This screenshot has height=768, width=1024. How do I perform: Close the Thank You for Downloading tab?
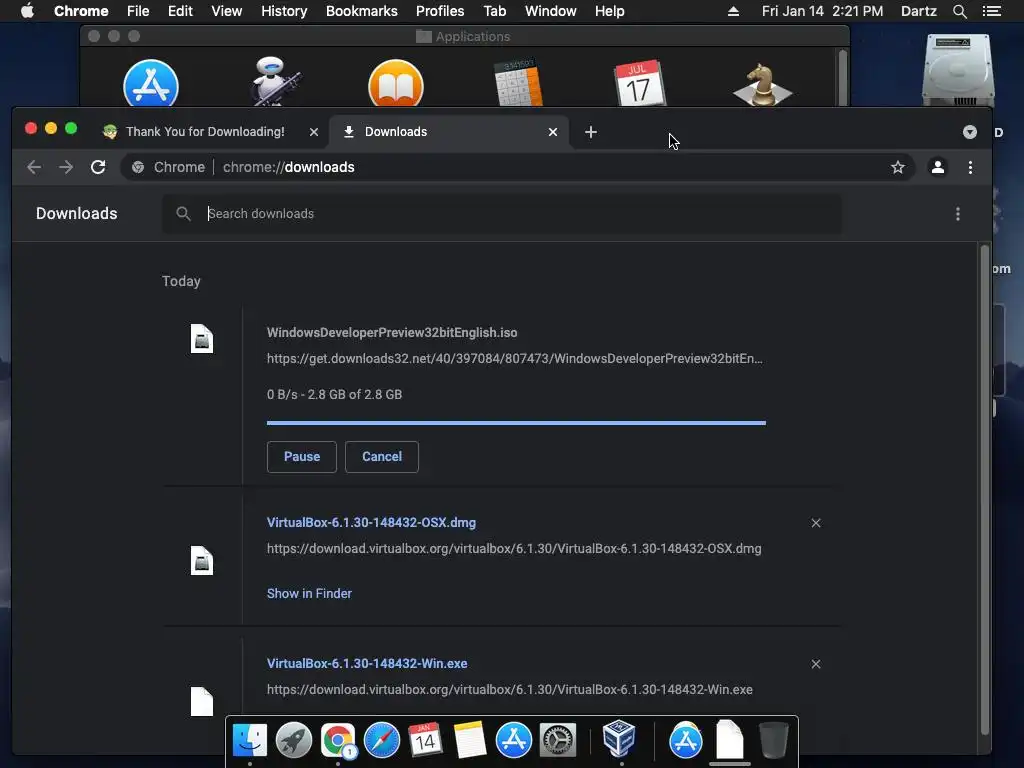click(x=314, y=132)
